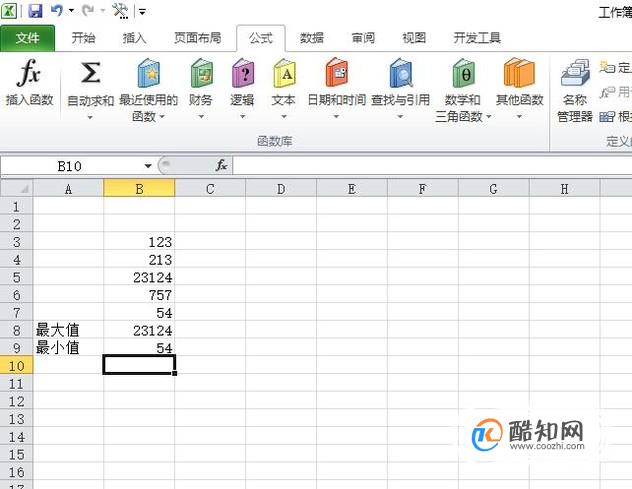Select cell containing 123
This screenshot has height=489, width=632.
coord(139,242)
